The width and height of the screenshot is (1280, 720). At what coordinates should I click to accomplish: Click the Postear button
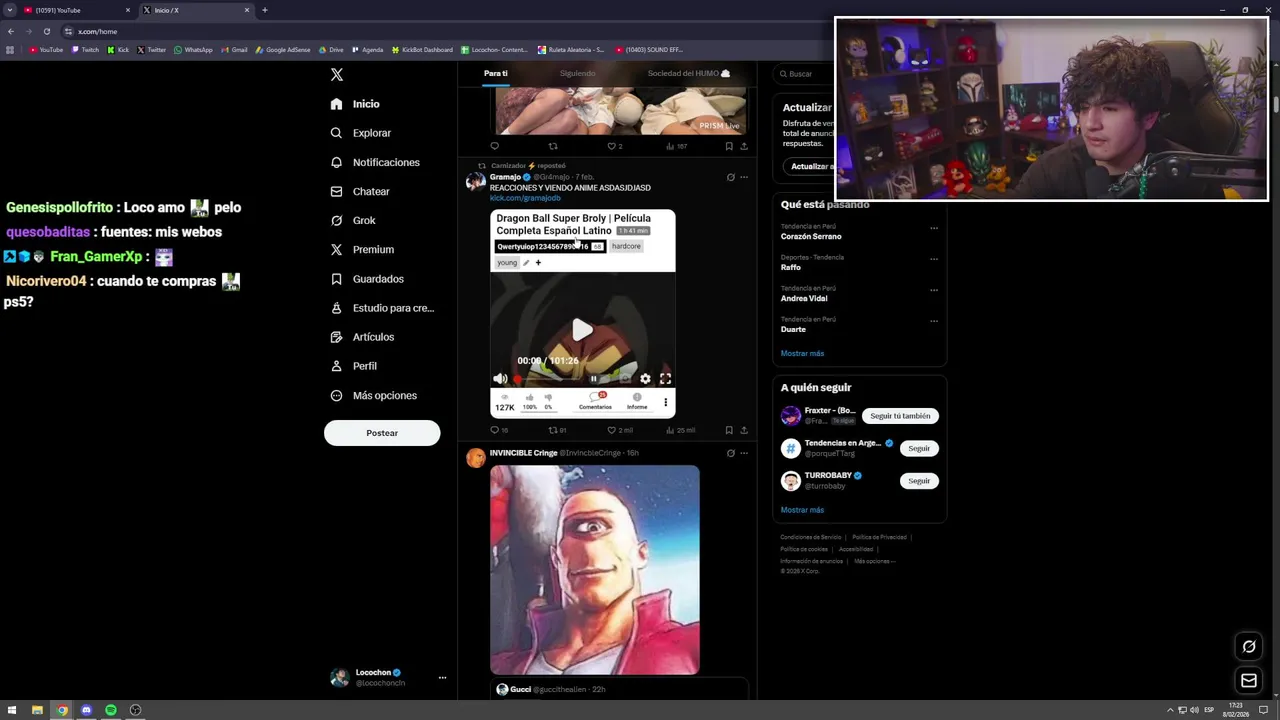click(382, 433)
